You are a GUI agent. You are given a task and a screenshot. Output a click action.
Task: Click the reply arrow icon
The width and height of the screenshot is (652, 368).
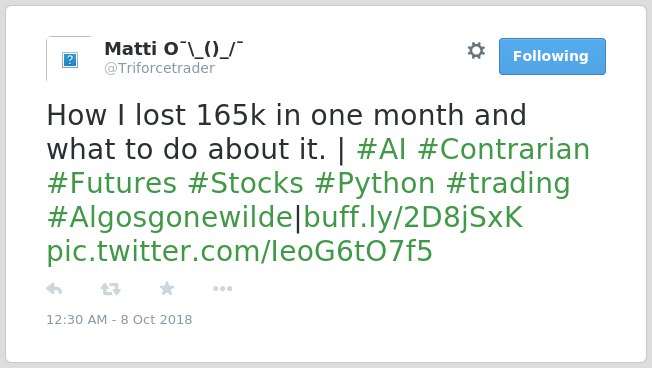tap(54, 289)
